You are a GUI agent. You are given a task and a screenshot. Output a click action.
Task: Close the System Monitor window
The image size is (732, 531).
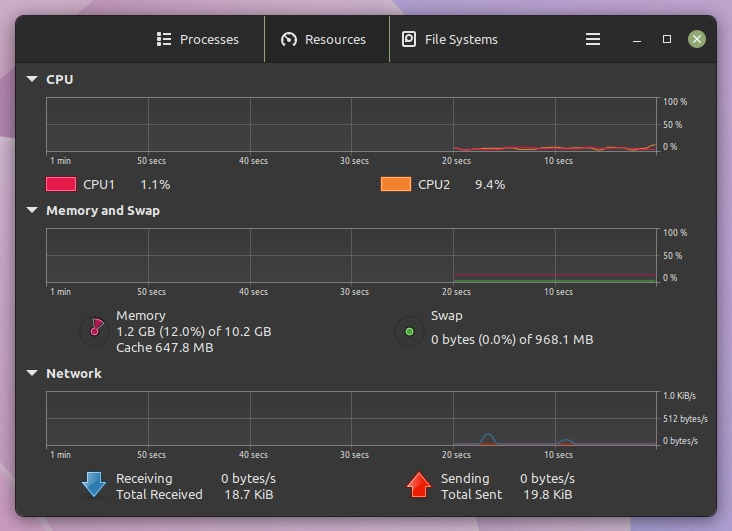coord(697,39)
